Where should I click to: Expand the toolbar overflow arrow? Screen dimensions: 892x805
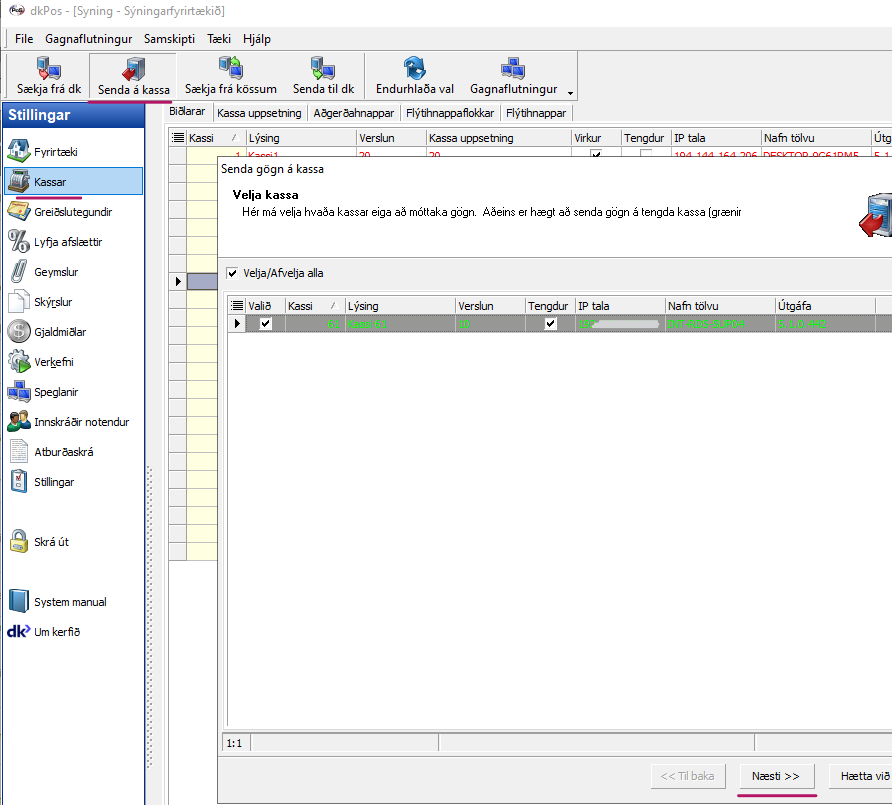pyautogui.click(x=570, y=93)
